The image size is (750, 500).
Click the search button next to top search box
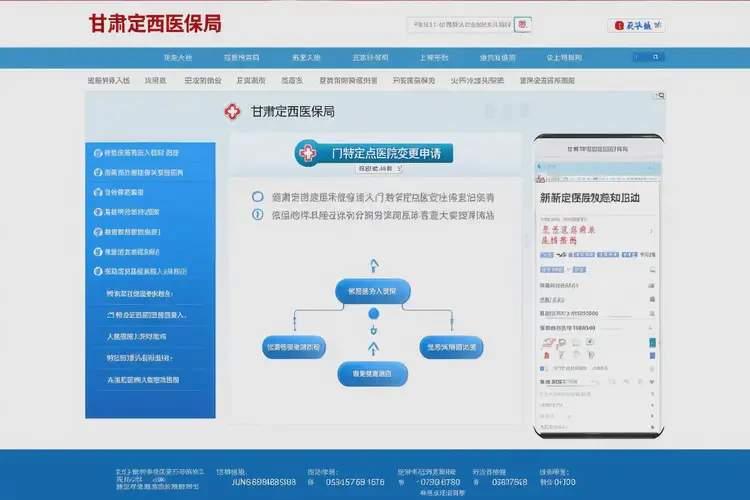point(523,25)
